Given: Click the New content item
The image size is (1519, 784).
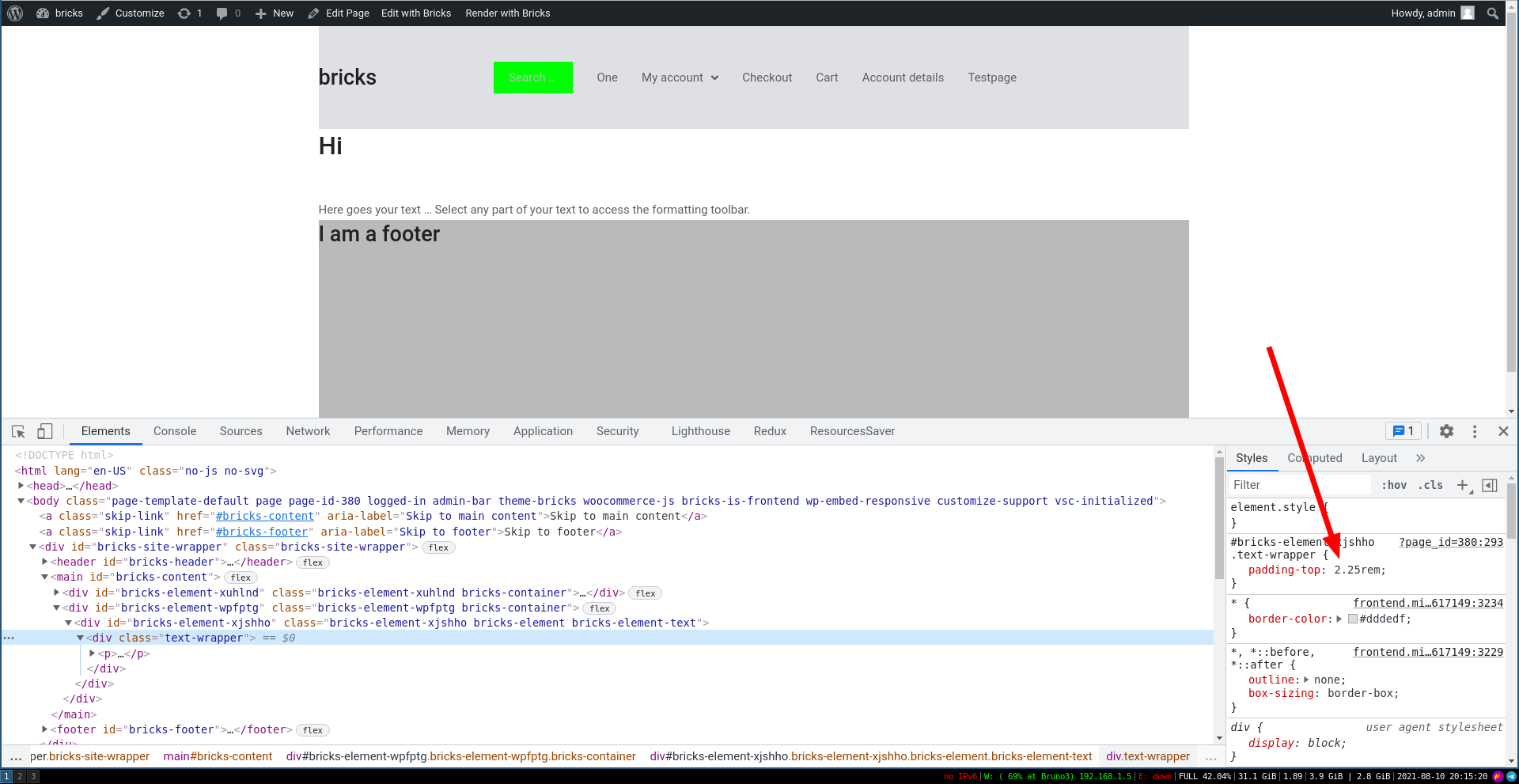Looking at the screenshot, I should point(275,13).
